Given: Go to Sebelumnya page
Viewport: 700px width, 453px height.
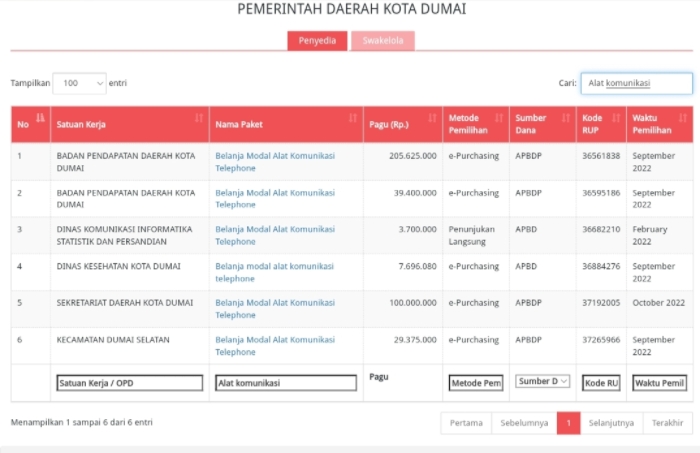Looking at the screenshot, I should pyautogui.click(x=524, y=423).
